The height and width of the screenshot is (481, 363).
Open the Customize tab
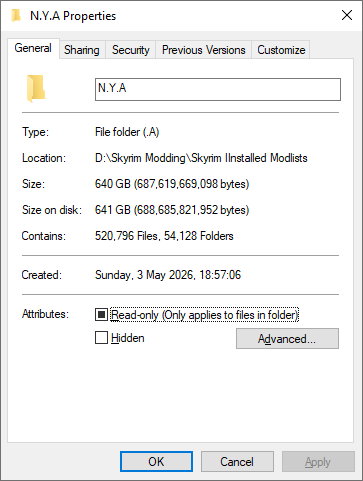(281, 50)
